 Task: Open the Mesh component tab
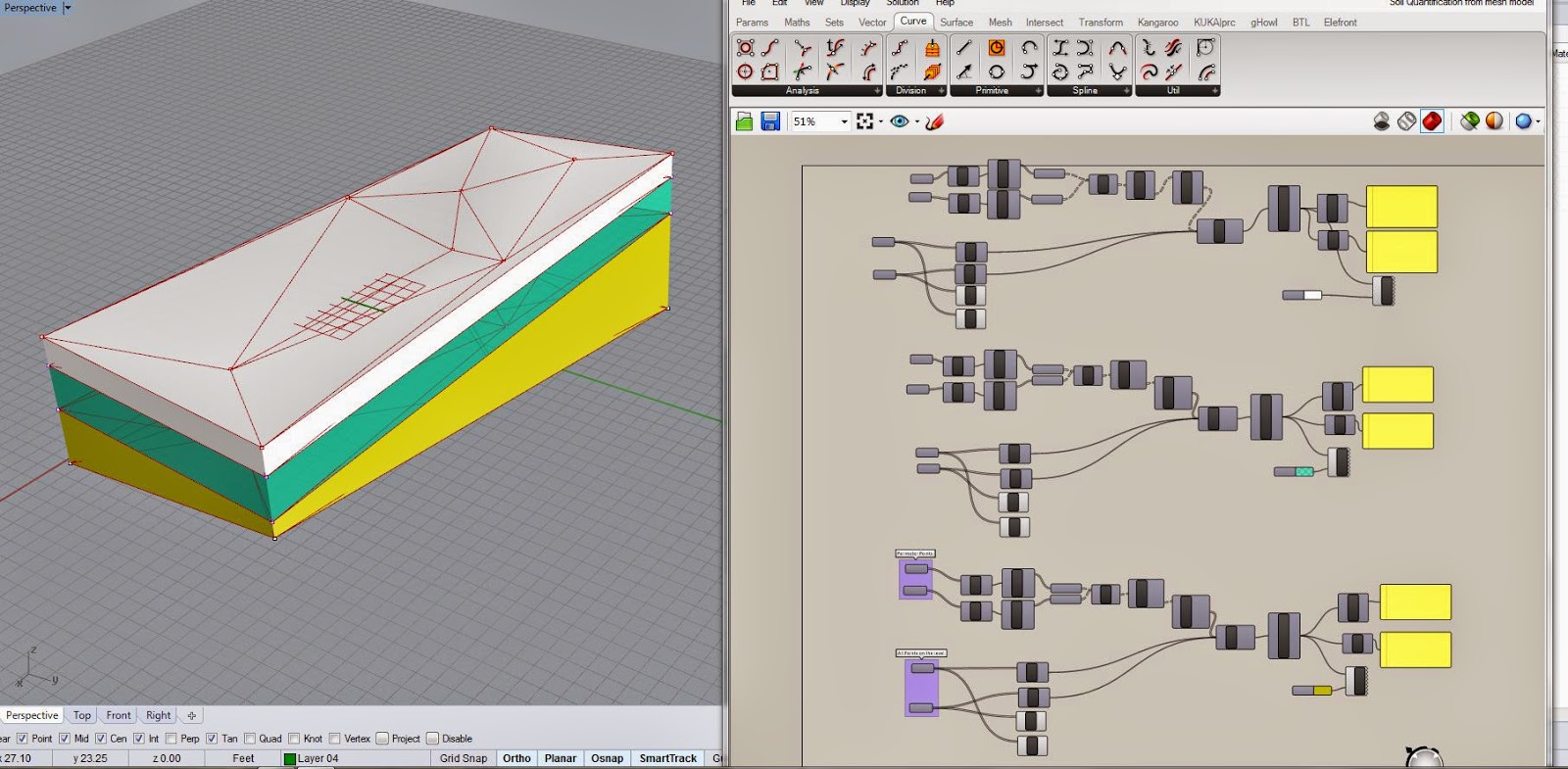(1000, 23)
